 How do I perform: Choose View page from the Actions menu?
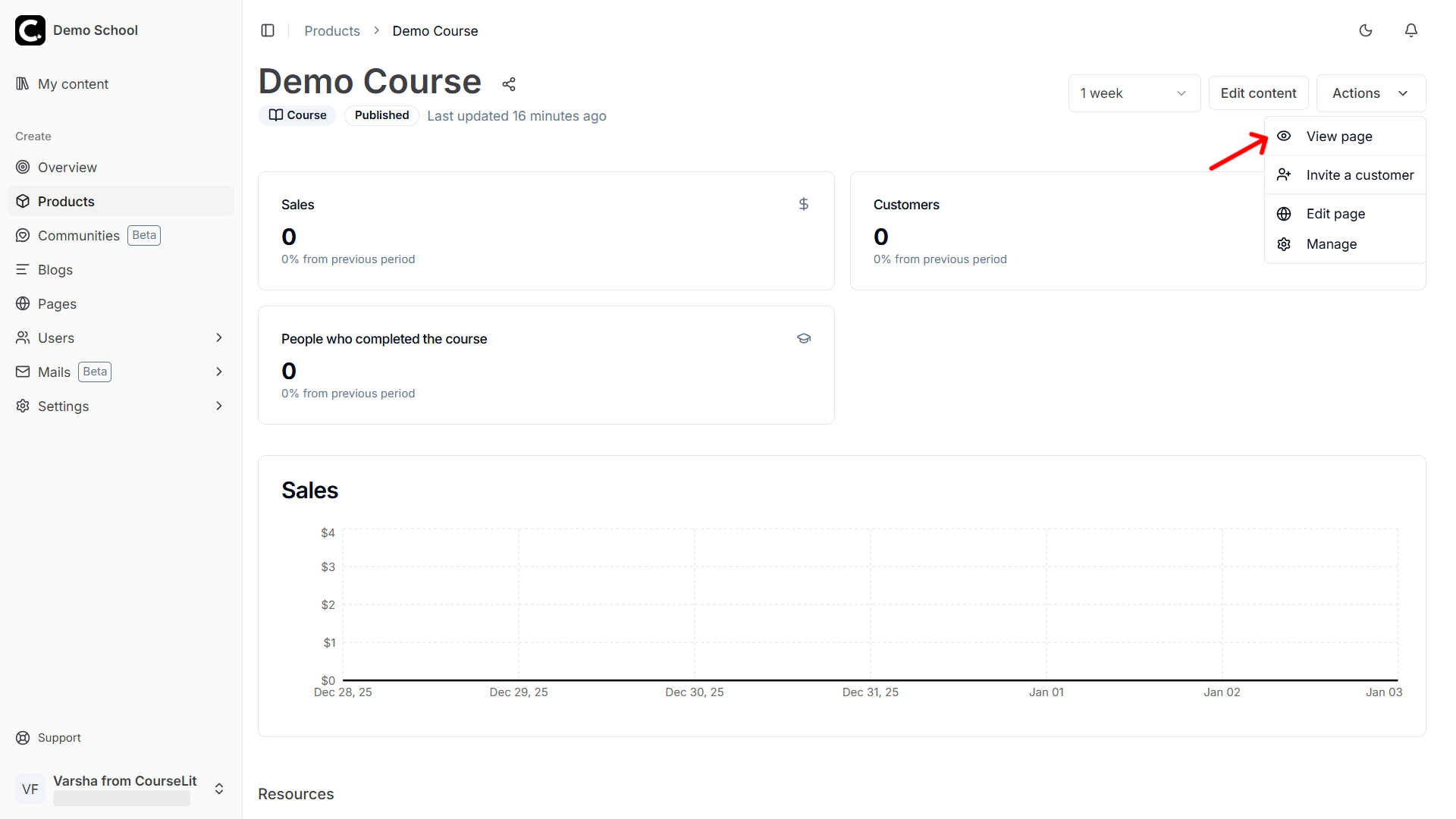point(1338,136)
